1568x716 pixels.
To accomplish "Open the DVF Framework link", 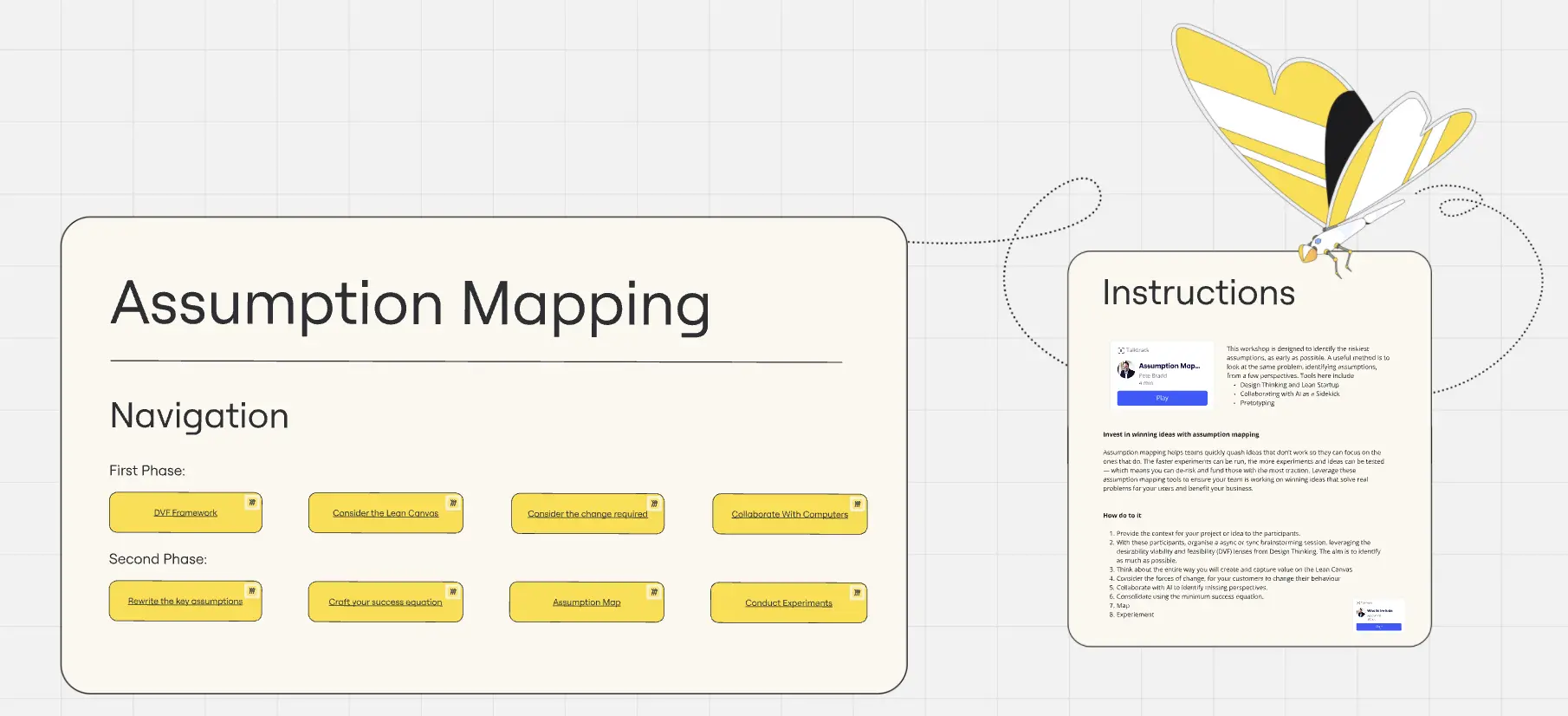I will tap(185, 513).
